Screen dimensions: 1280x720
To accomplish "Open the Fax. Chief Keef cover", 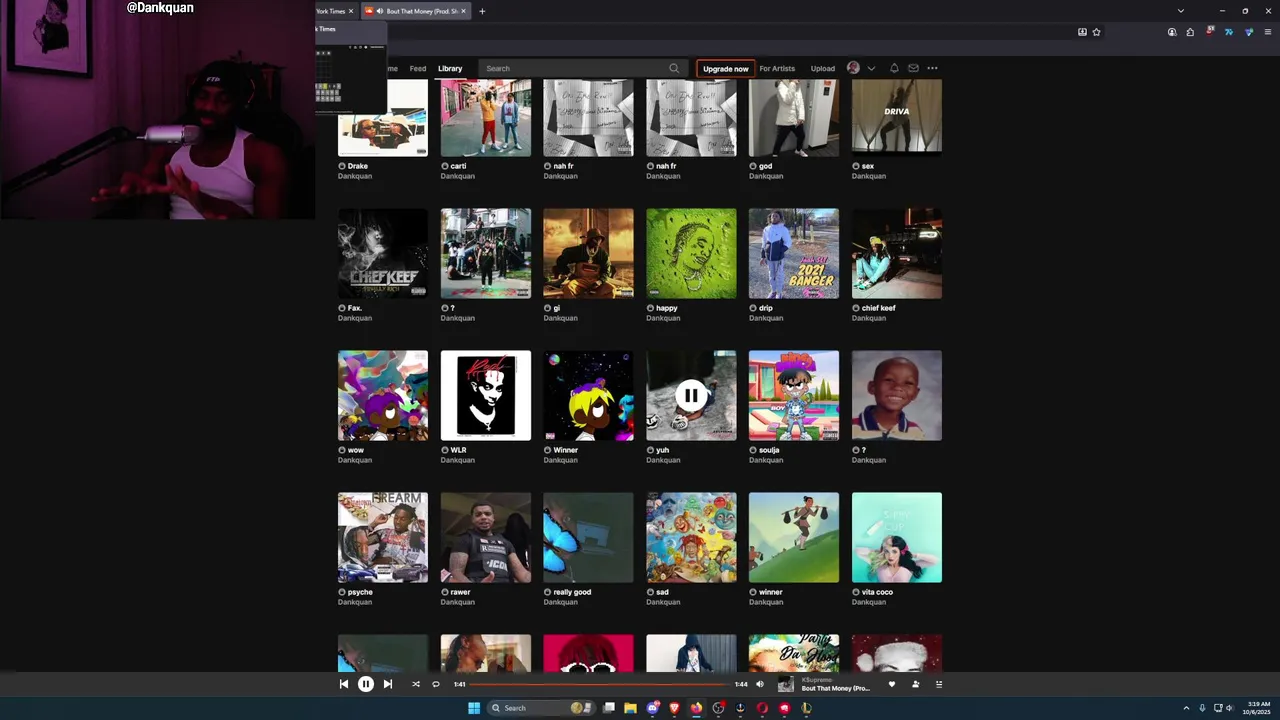I will point(383,253).
